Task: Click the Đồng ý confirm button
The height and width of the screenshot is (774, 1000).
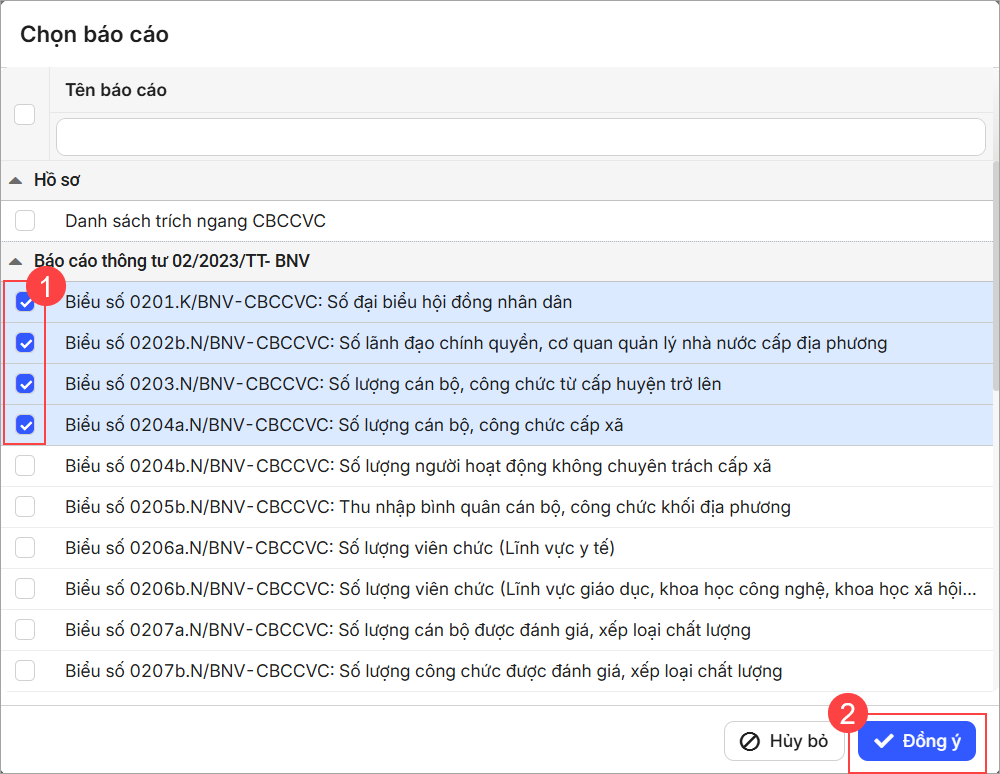Action: tap(916, 741)
